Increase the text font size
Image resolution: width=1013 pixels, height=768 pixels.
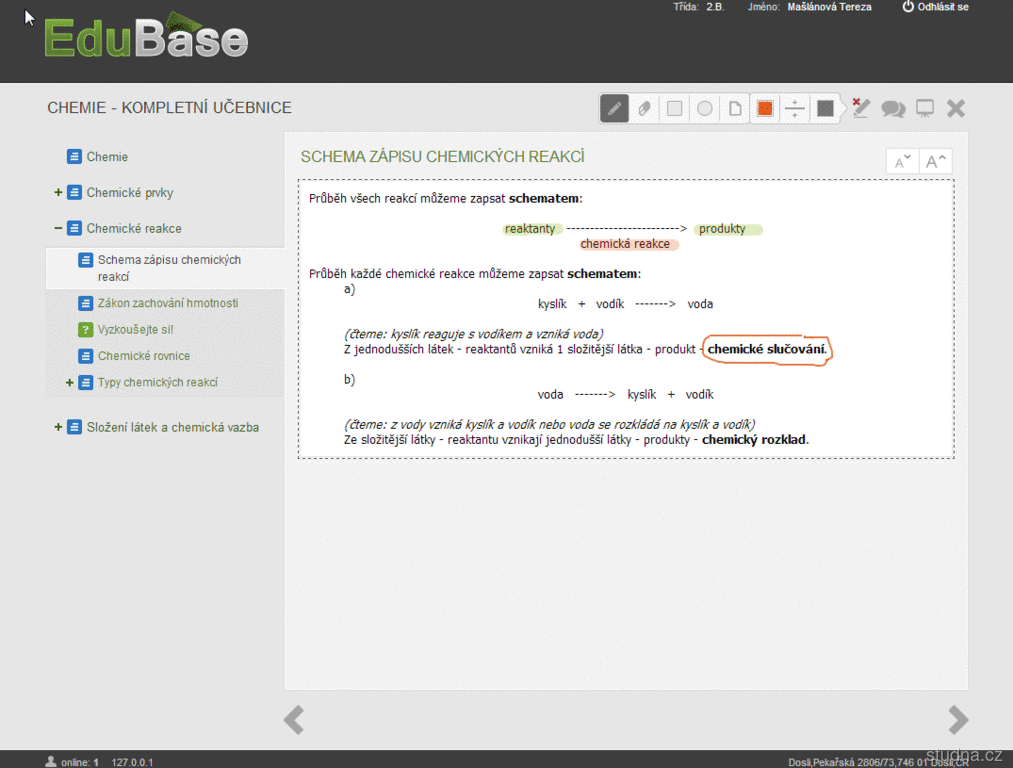935,161
